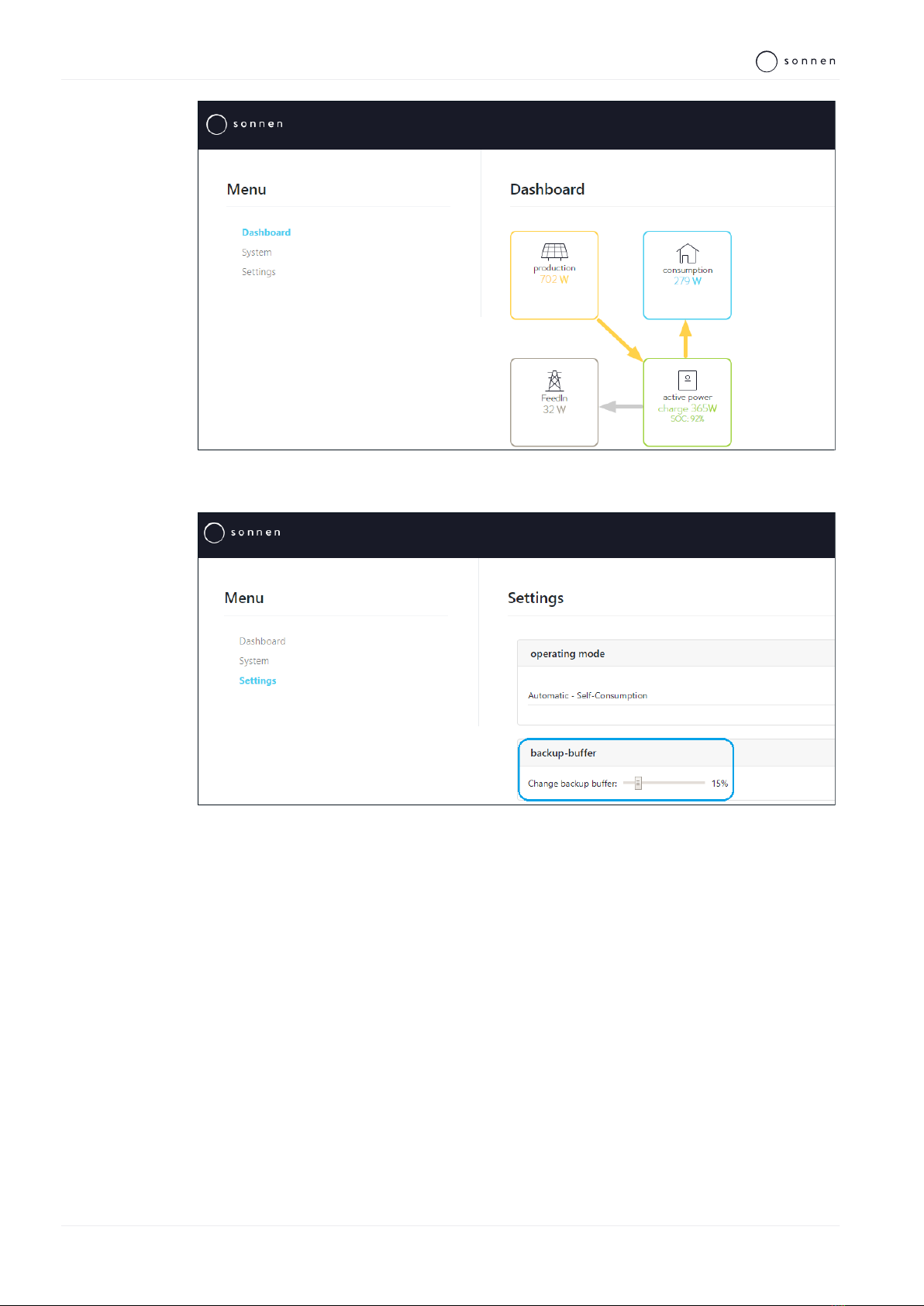Adjust the backup buffer slider handle
Viewport: 924px width, 1306px height.
pyautogui.click(x=639, y=784)
